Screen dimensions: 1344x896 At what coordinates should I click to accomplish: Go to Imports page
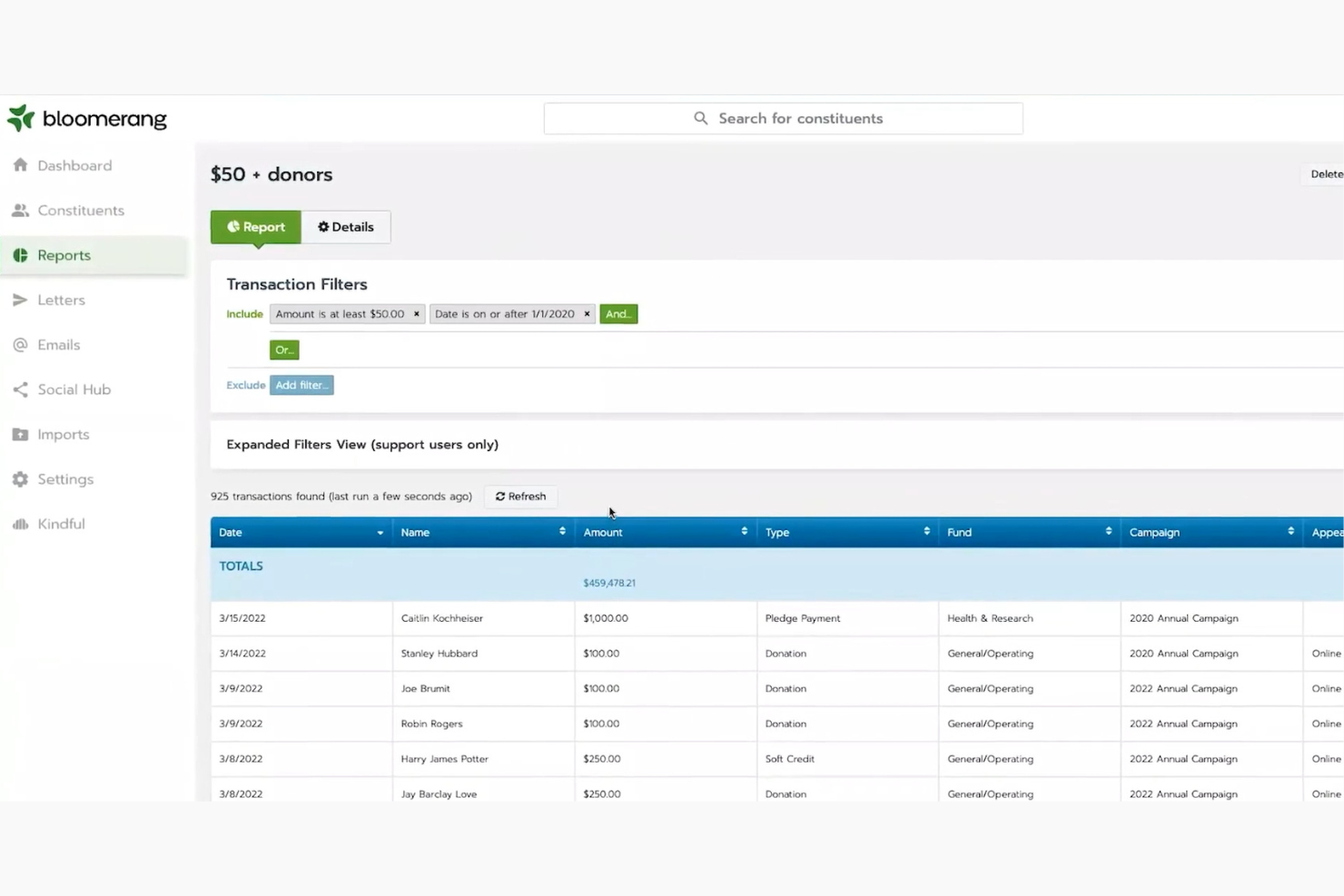(x=64, y=434)
